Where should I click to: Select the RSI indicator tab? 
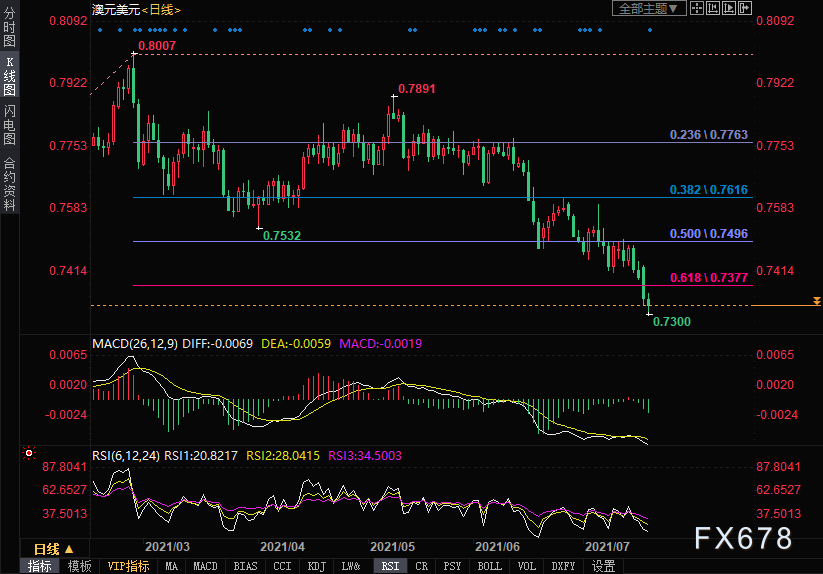390,566
